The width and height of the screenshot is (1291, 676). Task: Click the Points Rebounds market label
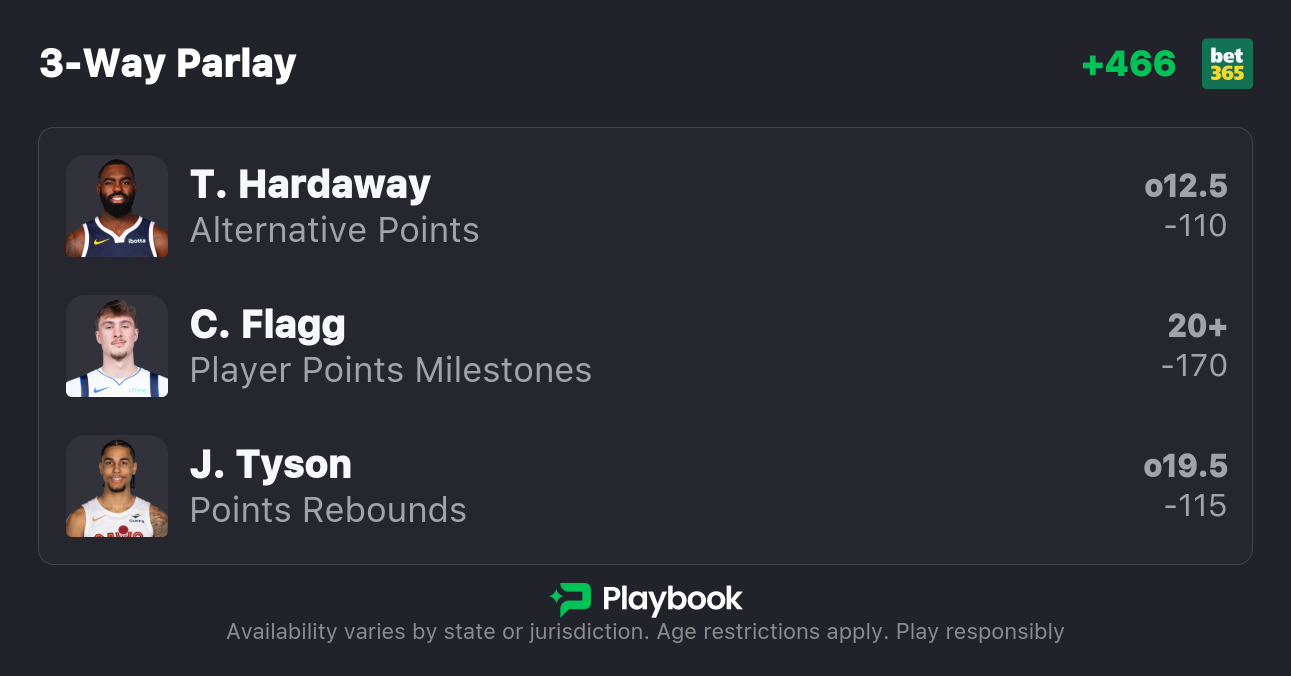(x=328, y=510)
